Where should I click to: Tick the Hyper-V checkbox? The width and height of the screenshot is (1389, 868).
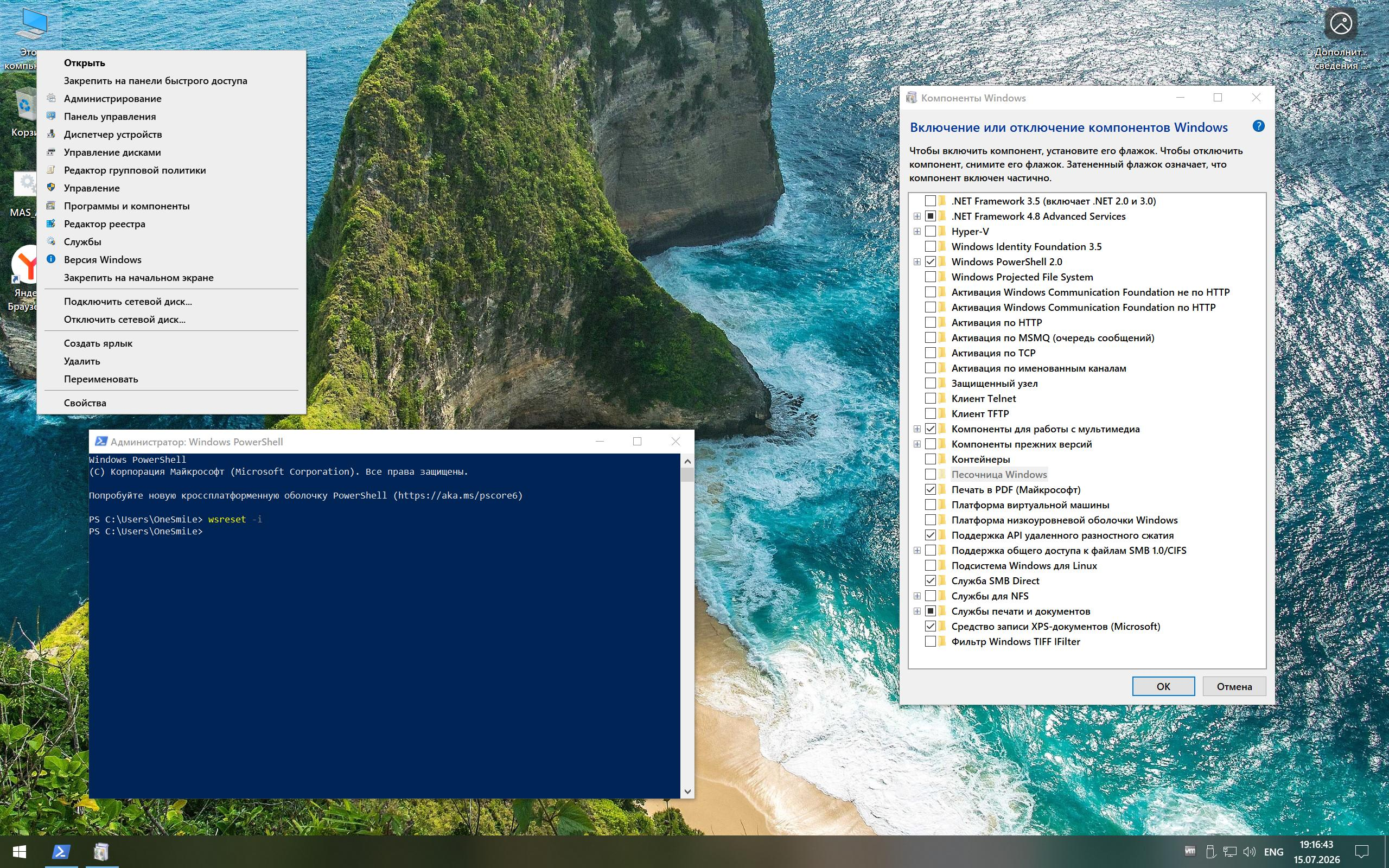(931, 231)
